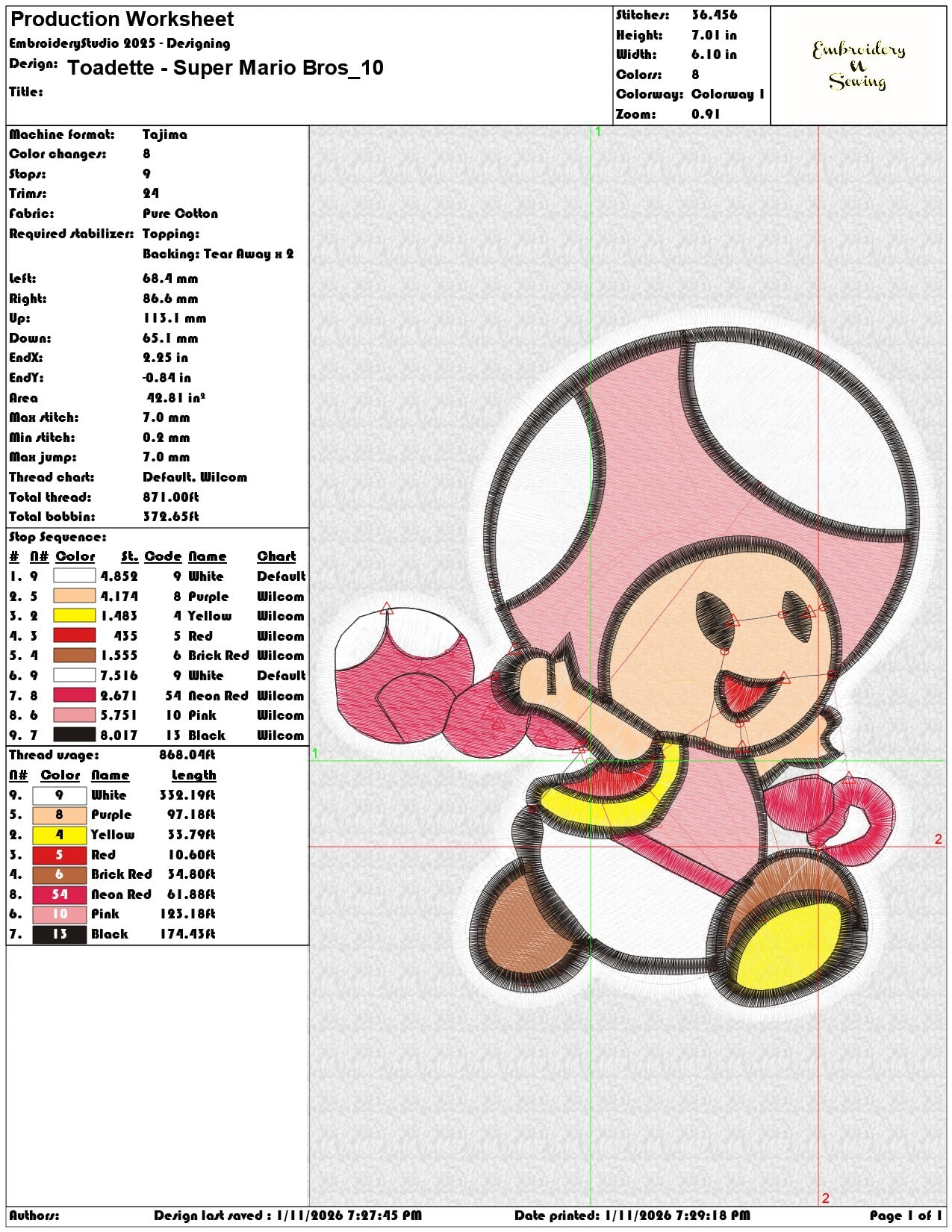Click 'Design last saved' timestamp in footer
Screen dimensions: 952x1232
[287, 1216]
